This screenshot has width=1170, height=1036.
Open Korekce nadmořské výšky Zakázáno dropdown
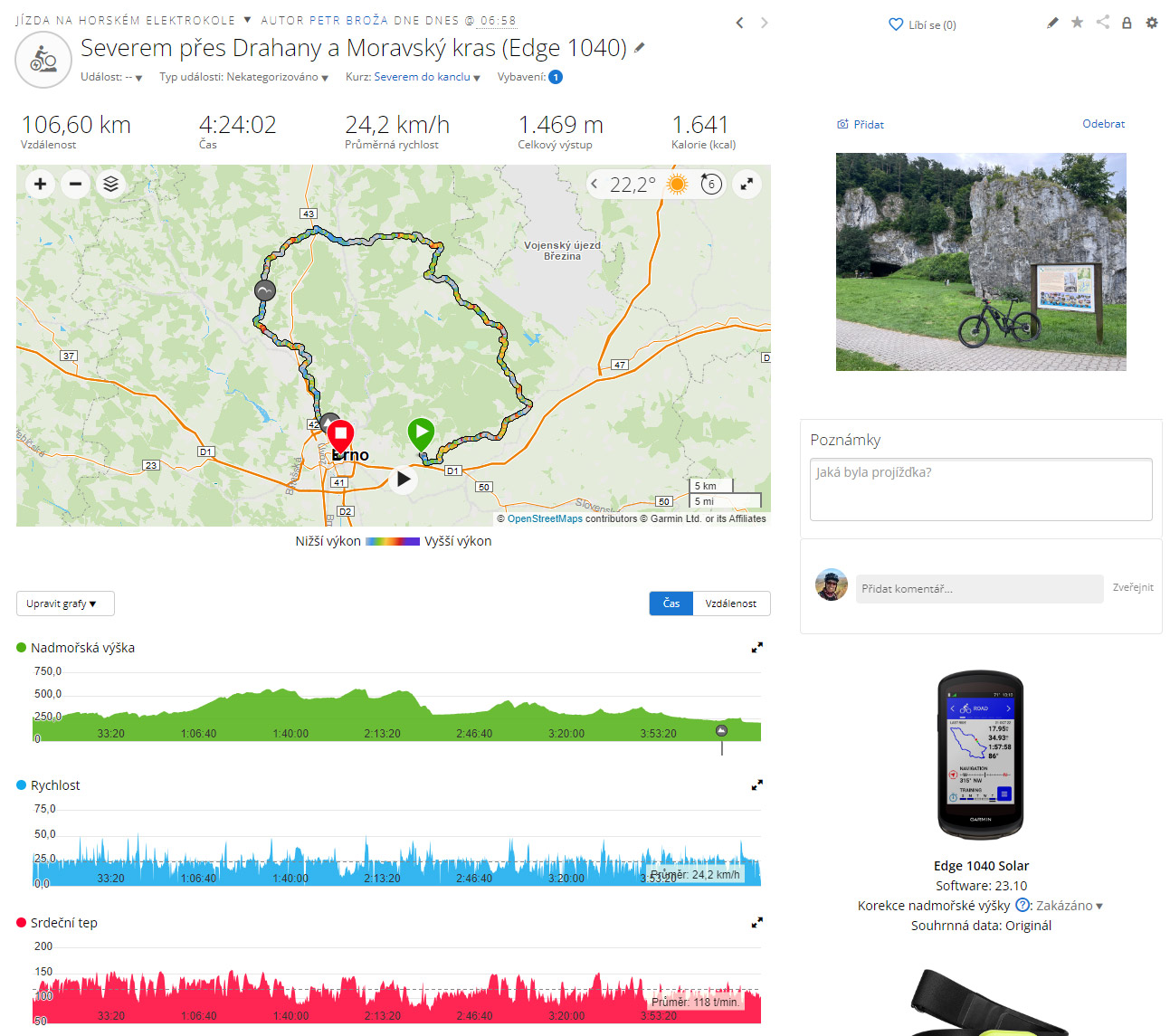point(1070,906)
